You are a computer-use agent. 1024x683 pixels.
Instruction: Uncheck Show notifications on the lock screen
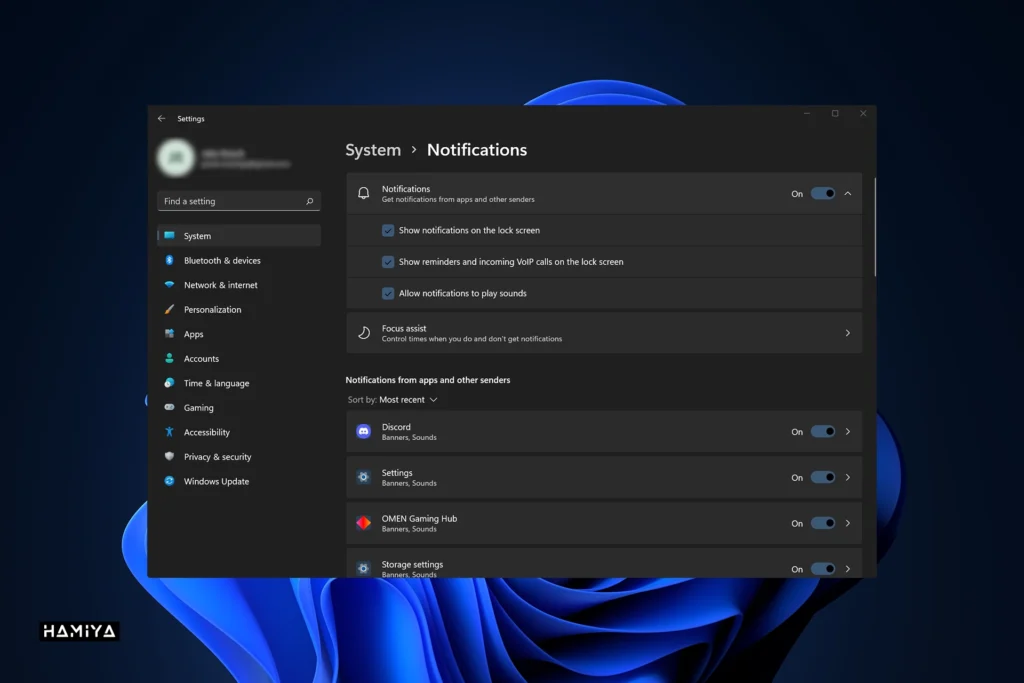pos(388,230)
